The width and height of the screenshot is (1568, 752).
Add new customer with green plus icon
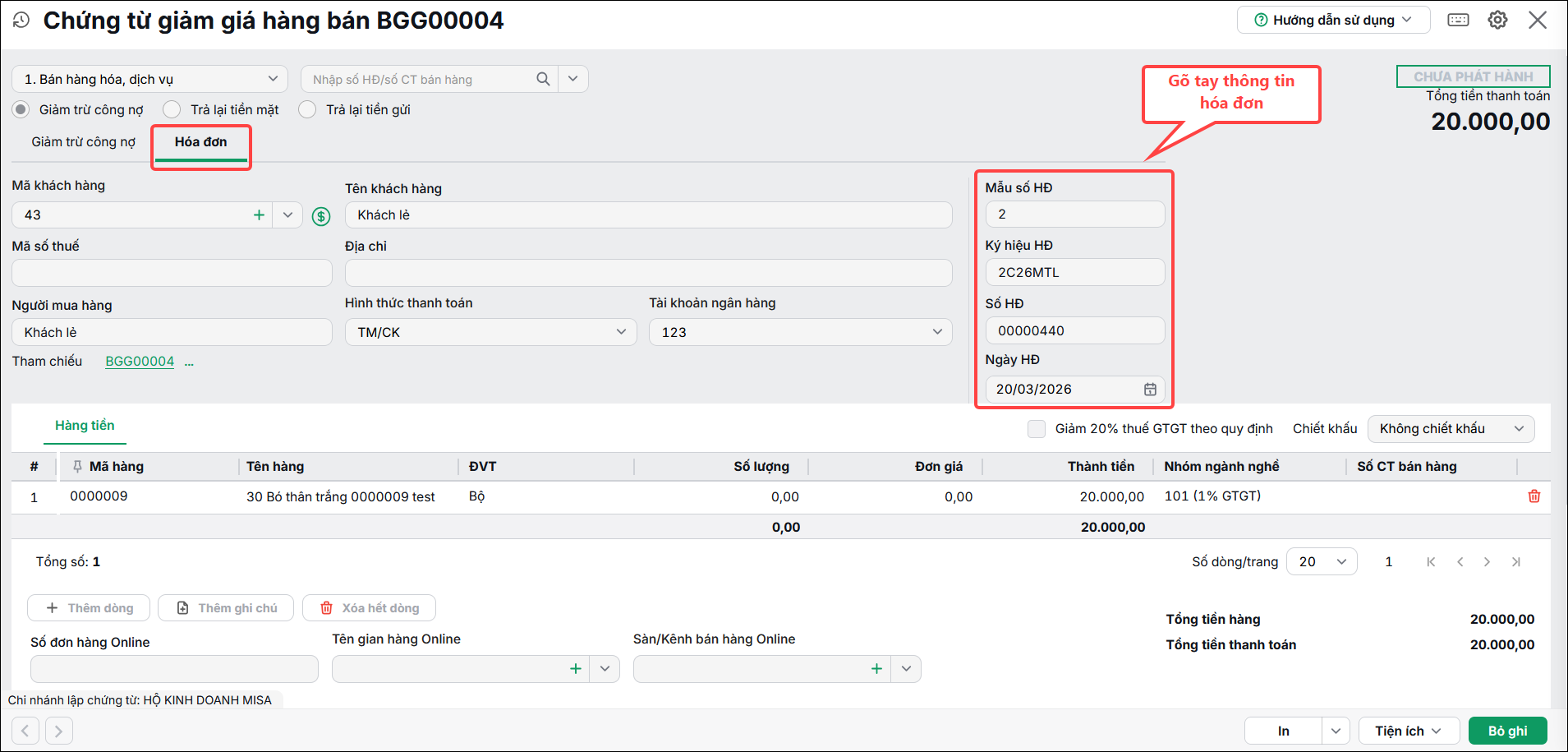point(259,215)
